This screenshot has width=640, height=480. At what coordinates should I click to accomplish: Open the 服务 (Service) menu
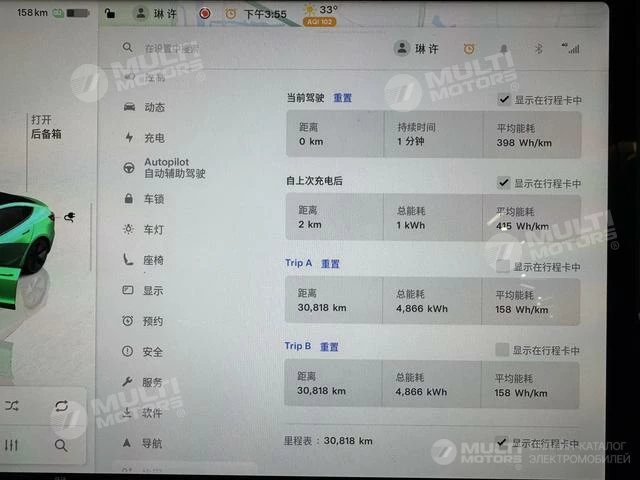(153, 382)
